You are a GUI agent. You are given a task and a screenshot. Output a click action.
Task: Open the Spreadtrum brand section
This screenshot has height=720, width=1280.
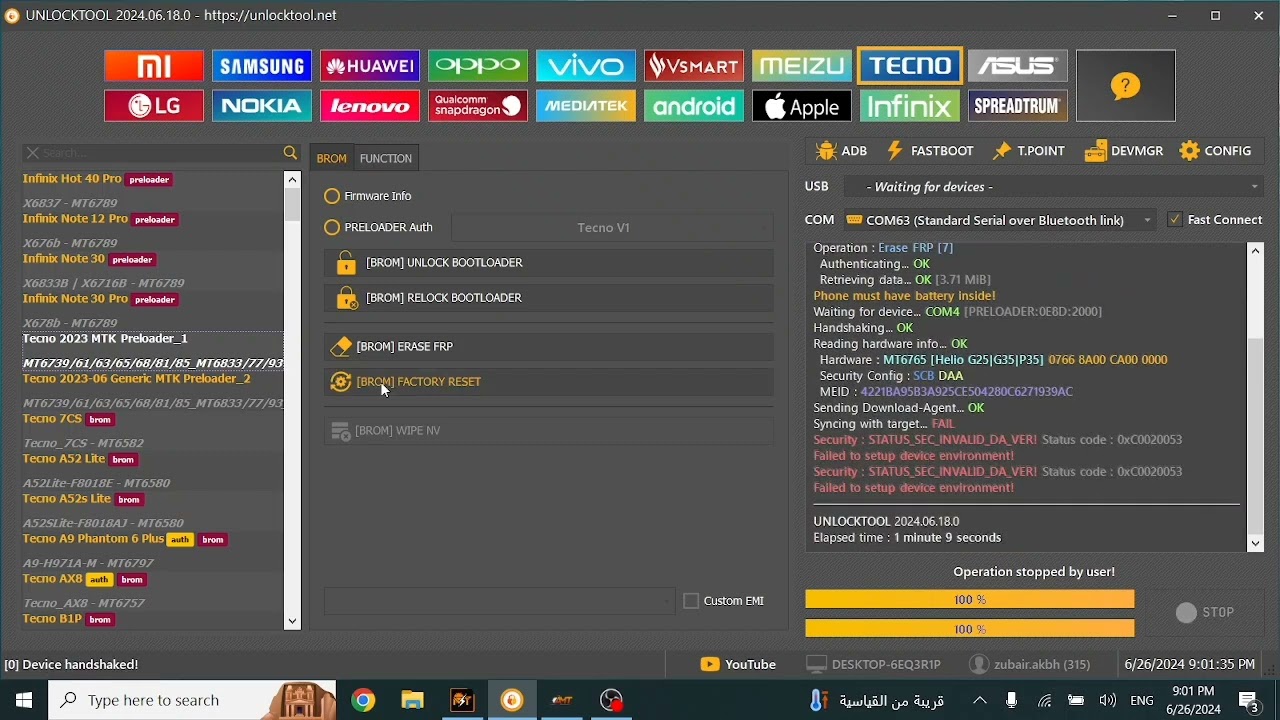[x=1018, y=106]
